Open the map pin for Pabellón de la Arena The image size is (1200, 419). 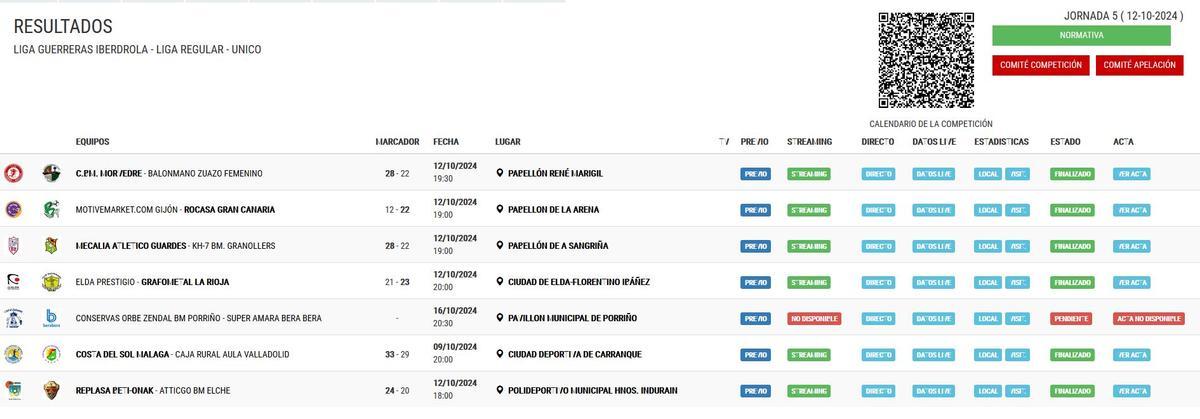tap(500, 209)
